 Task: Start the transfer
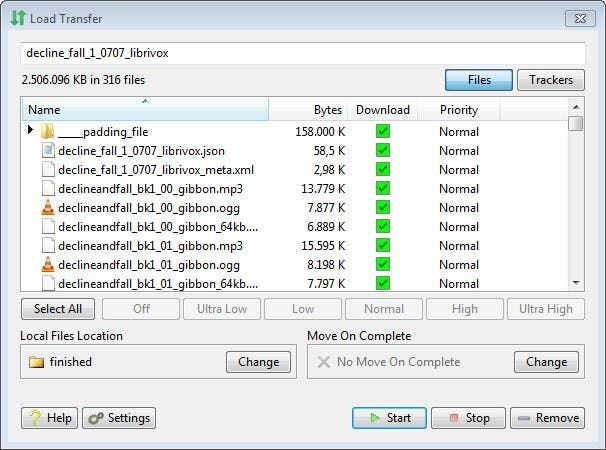coord(390,418)
